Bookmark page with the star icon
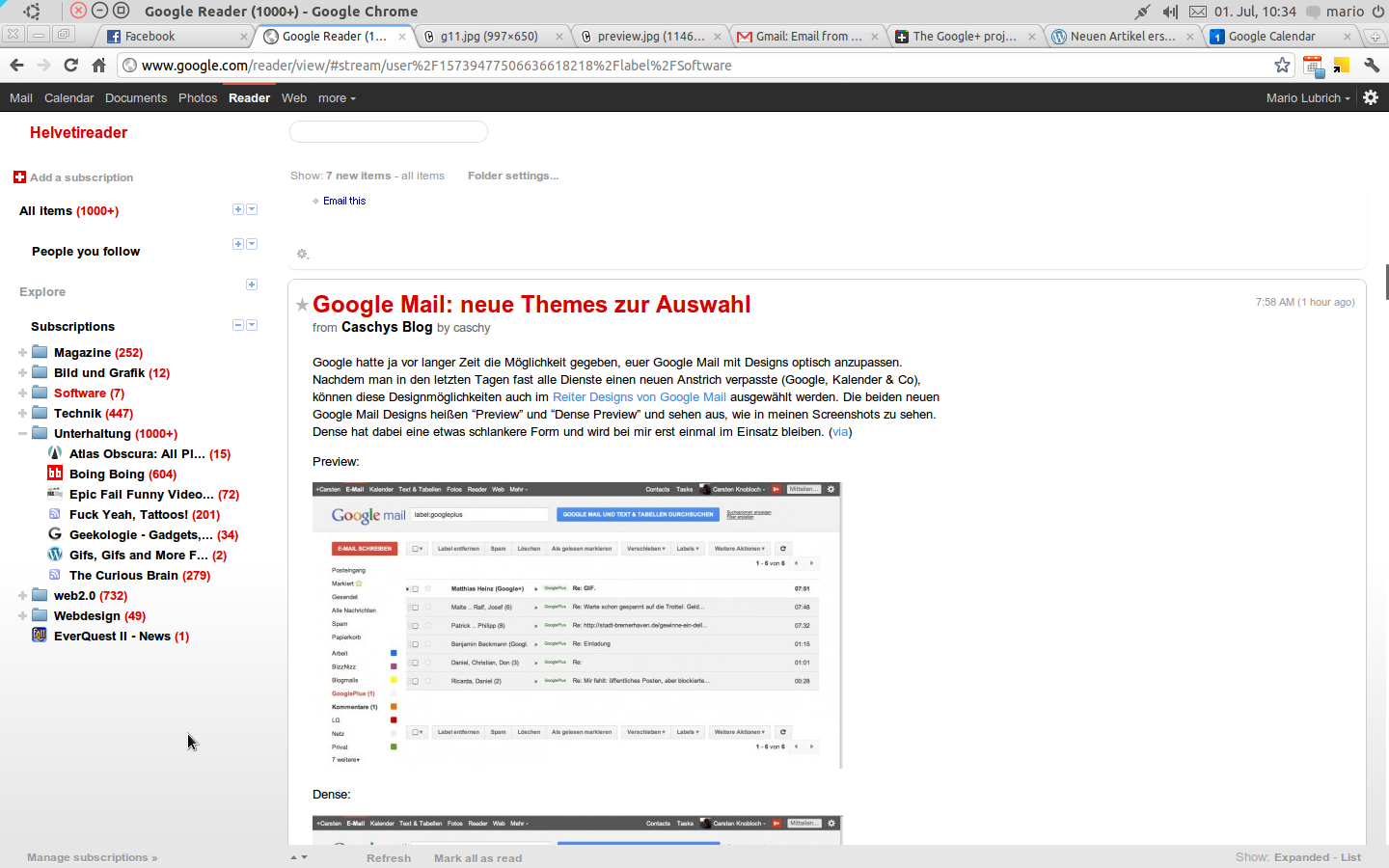 tap(1282, 65)
